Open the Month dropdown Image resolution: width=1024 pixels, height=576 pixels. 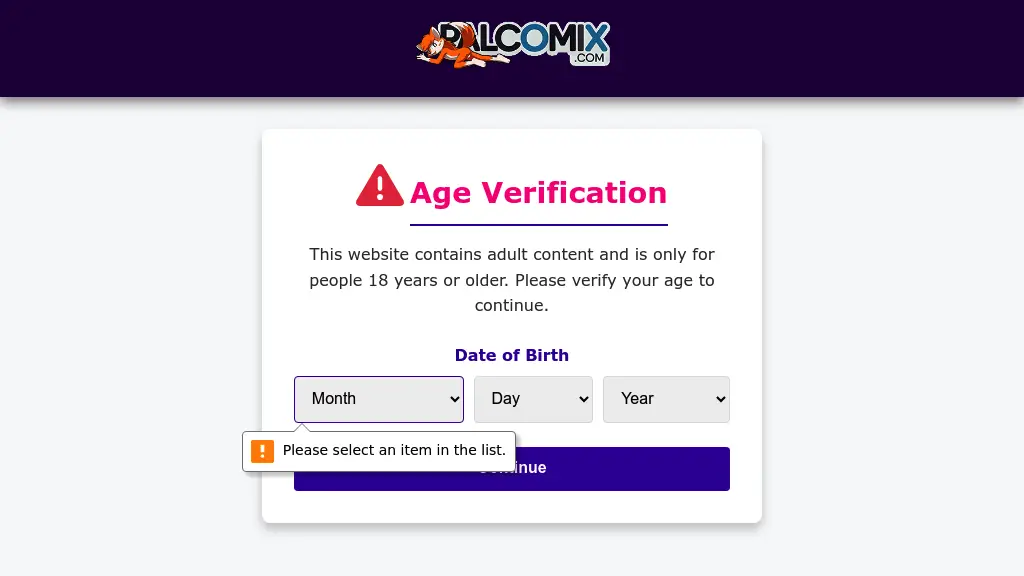pos(378,399)
